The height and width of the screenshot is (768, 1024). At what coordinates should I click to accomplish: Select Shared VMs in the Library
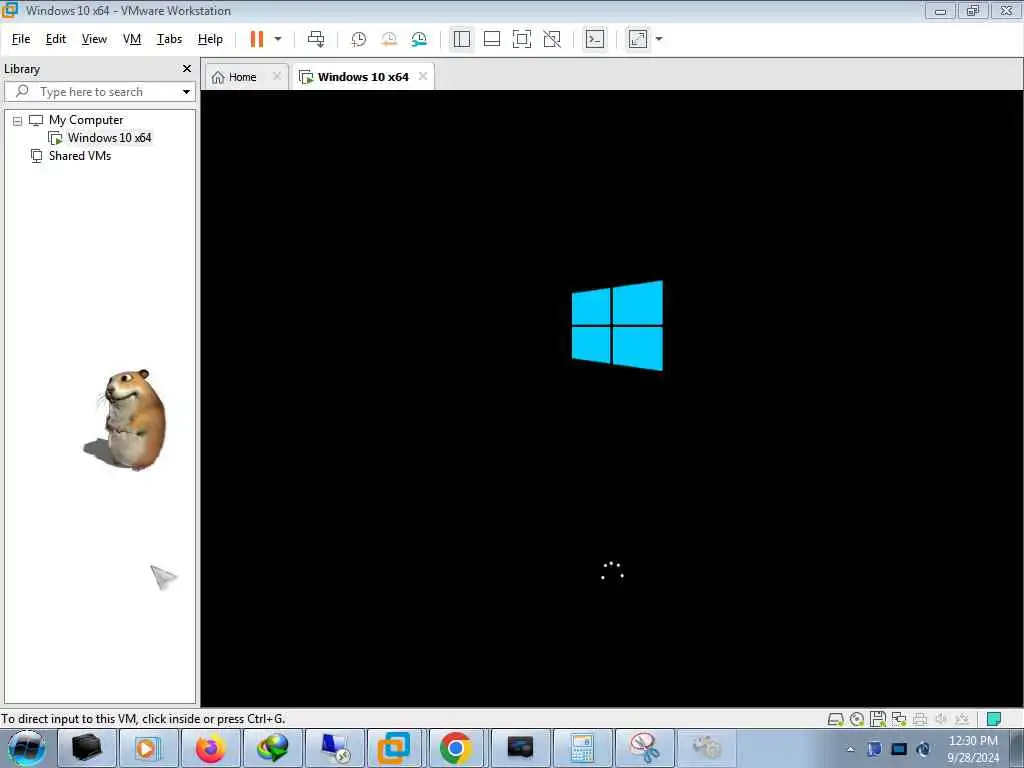point(80,156)
